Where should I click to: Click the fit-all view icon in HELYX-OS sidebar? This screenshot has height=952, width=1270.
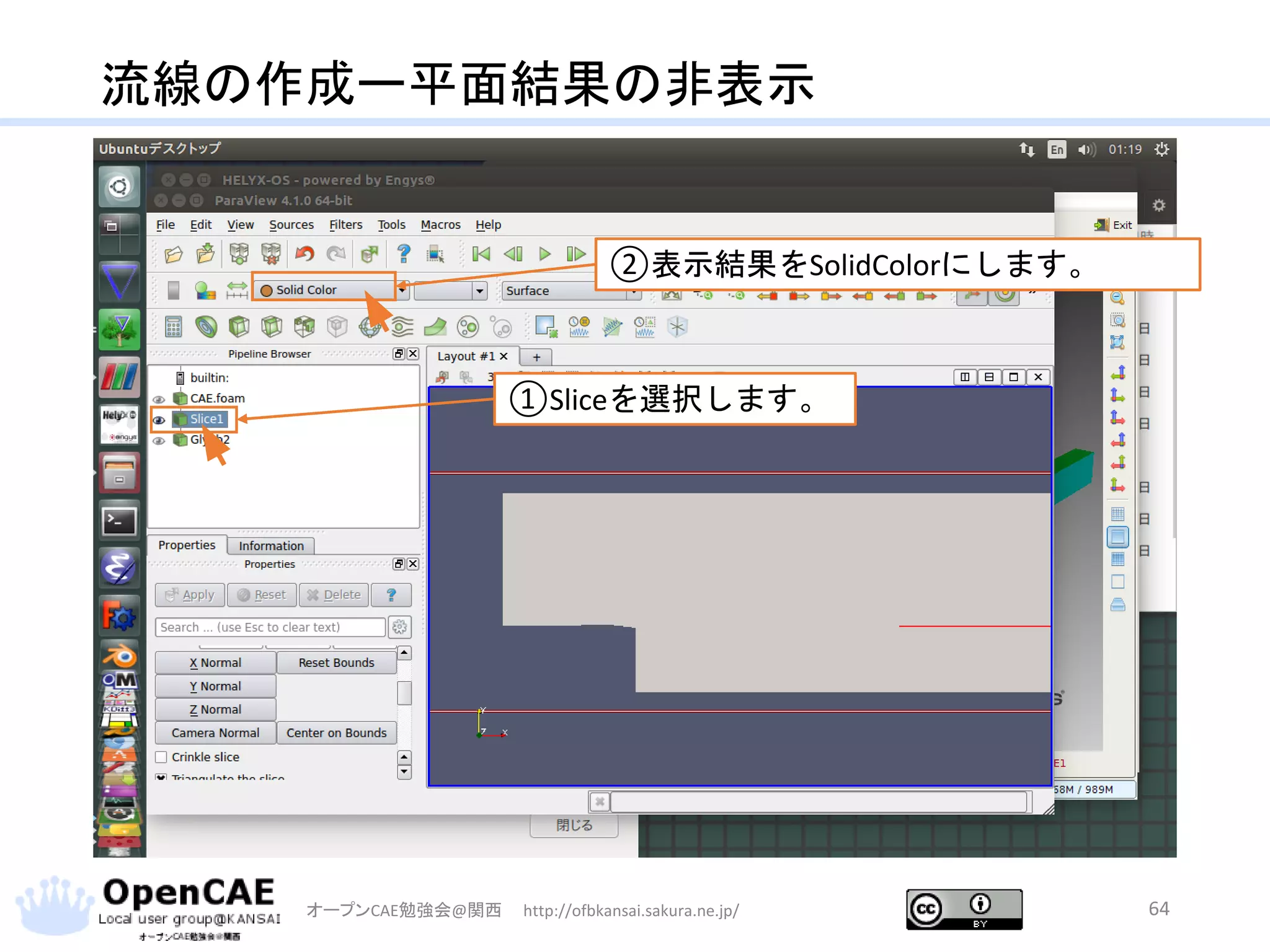click(1117, 342)
